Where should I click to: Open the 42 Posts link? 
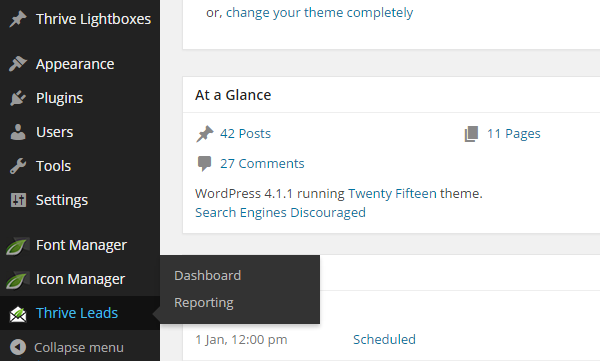coord(245,134)
